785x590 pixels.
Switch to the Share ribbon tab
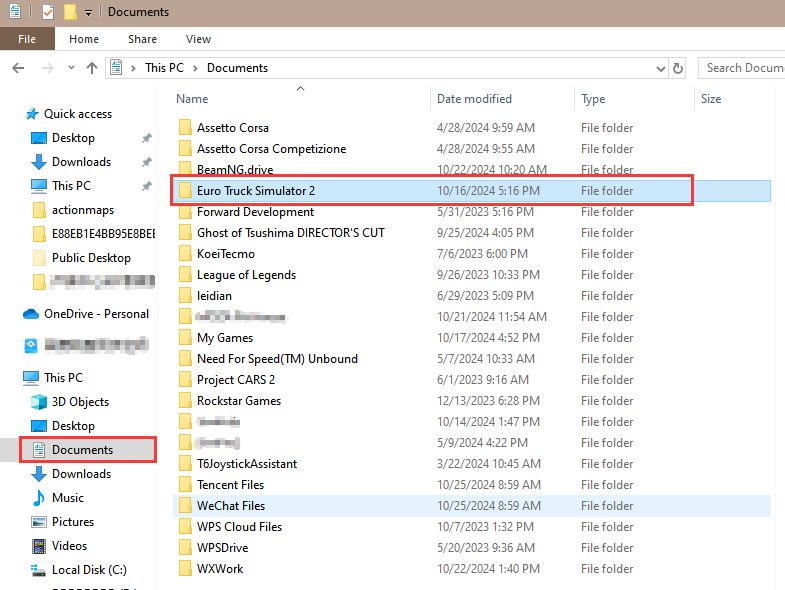[142, 39]
